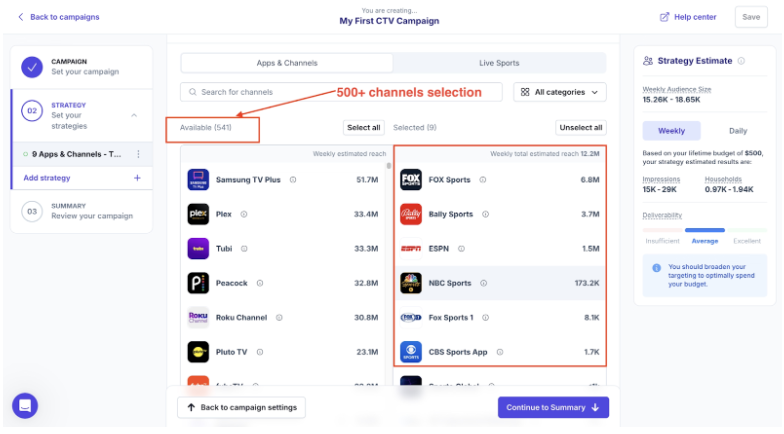The width and height of the screenshot is (784, 434).
Task: Open info icon next to Pluto TV
Action: [x=260, y=352]
